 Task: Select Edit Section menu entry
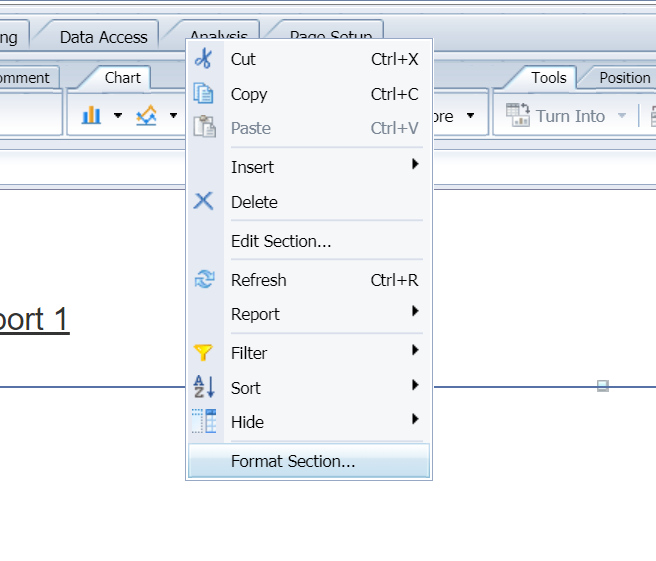(281, 241)
